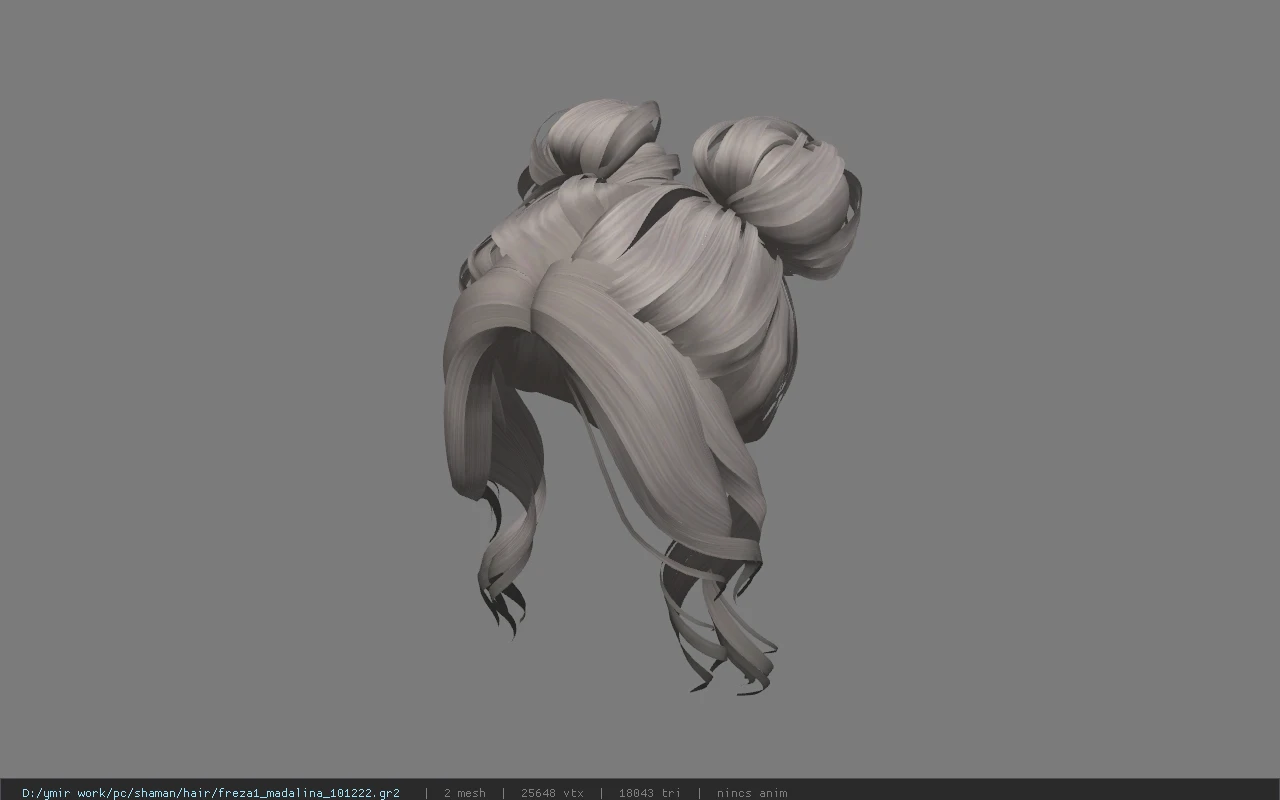Click the file path freza1_madalina_101222.gr2 in status bar

[x=211, y=793]
